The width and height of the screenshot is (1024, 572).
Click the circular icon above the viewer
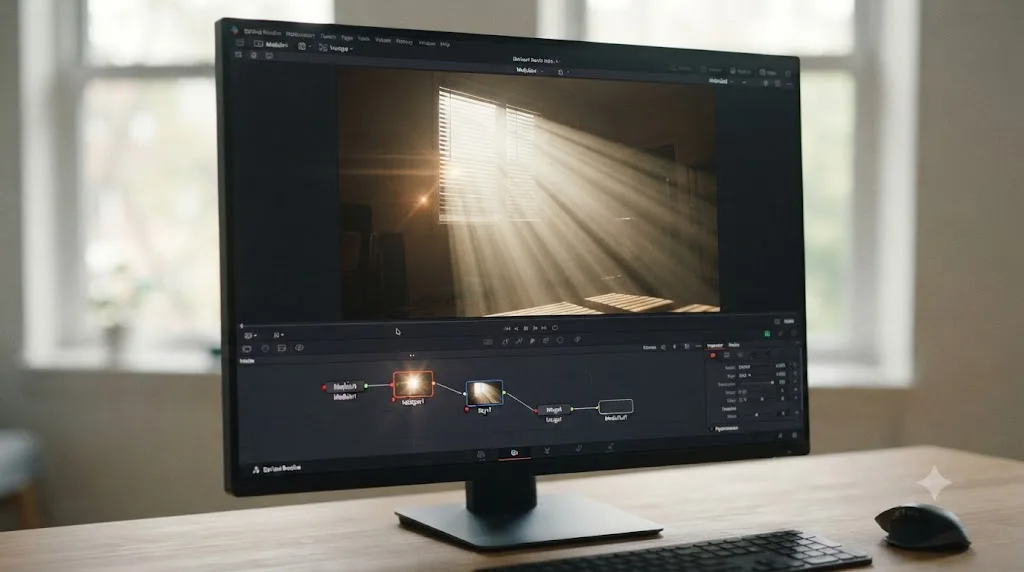(560, 71)
